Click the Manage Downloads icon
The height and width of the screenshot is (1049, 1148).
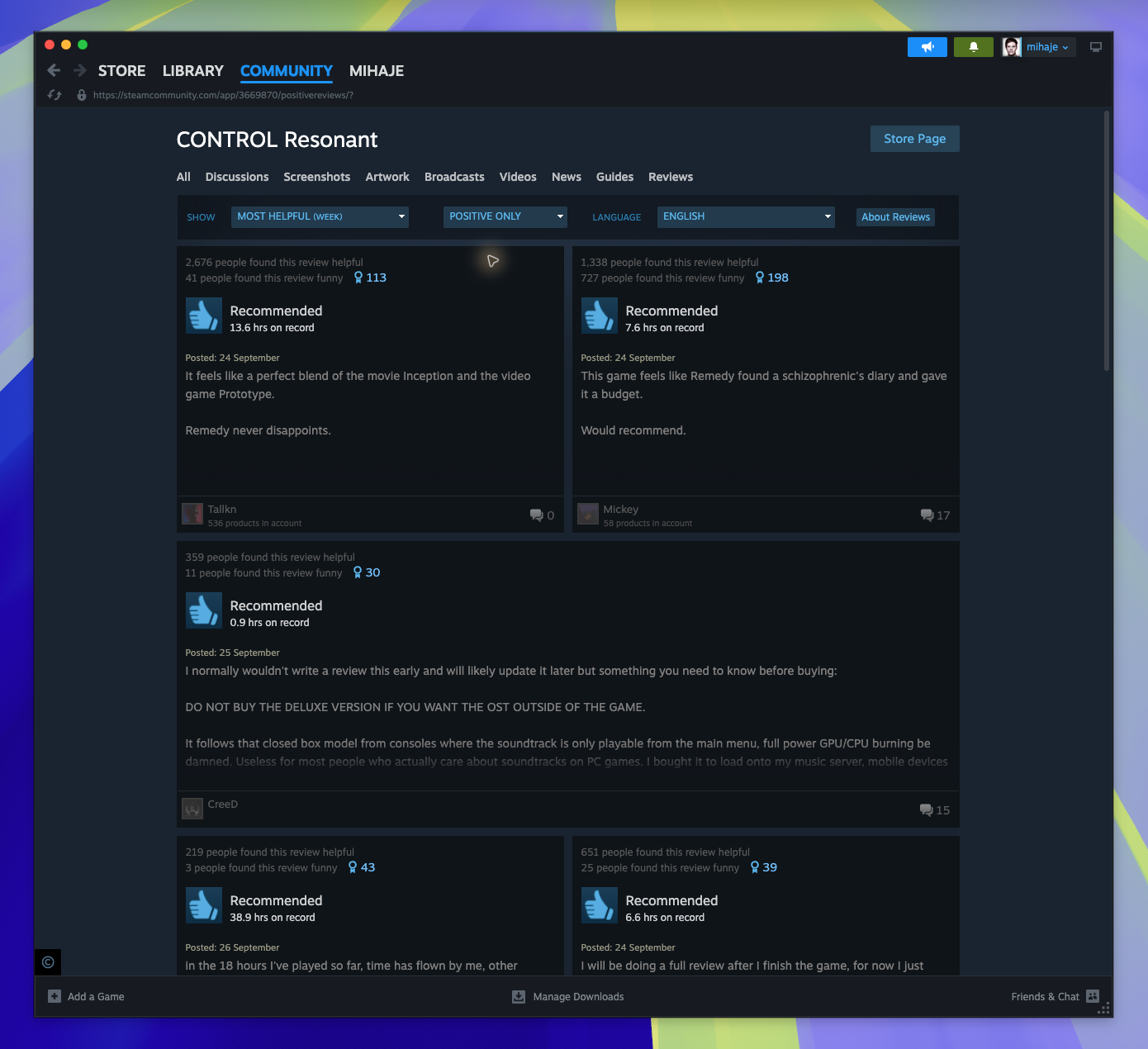(519, 996)
